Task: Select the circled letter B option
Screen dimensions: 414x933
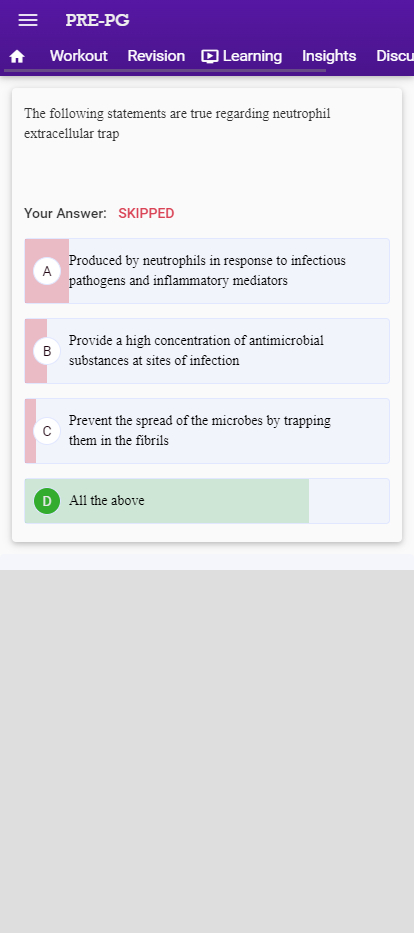Action: (47, 351)
